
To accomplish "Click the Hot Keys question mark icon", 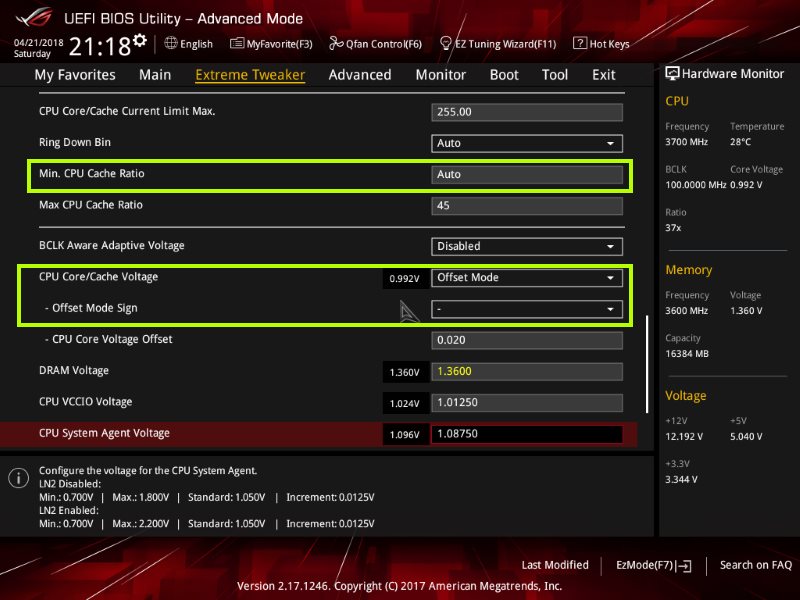I will point(580,43).
